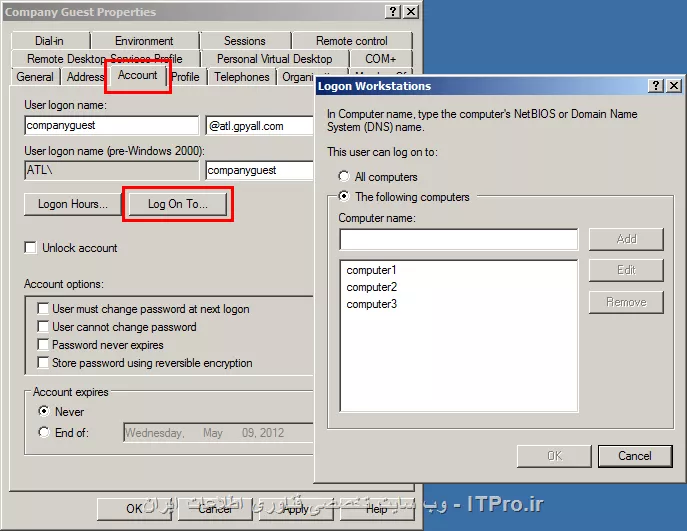The height and width of the screenshot is (531, 687).
Task: Open Remote Desktop Services Profile tab
Action: (105, 59)
